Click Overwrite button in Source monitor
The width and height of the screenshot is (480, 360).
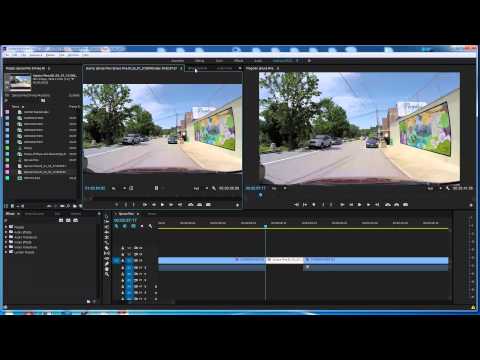click(x=199, y=204)
